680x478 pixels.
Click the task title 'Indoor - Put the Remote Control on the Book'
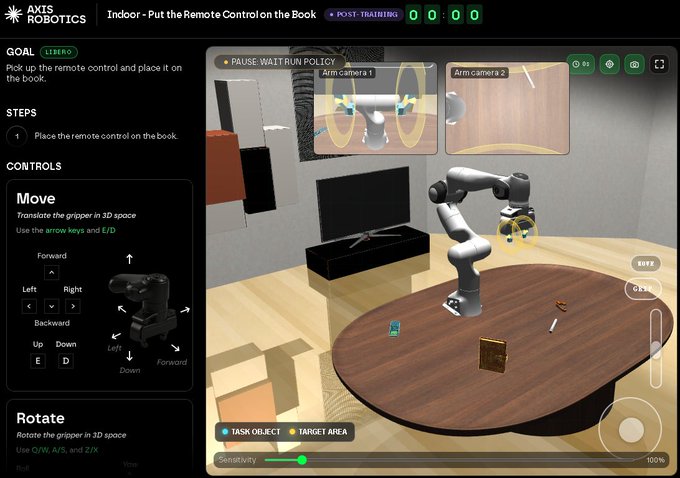(212, 14)
